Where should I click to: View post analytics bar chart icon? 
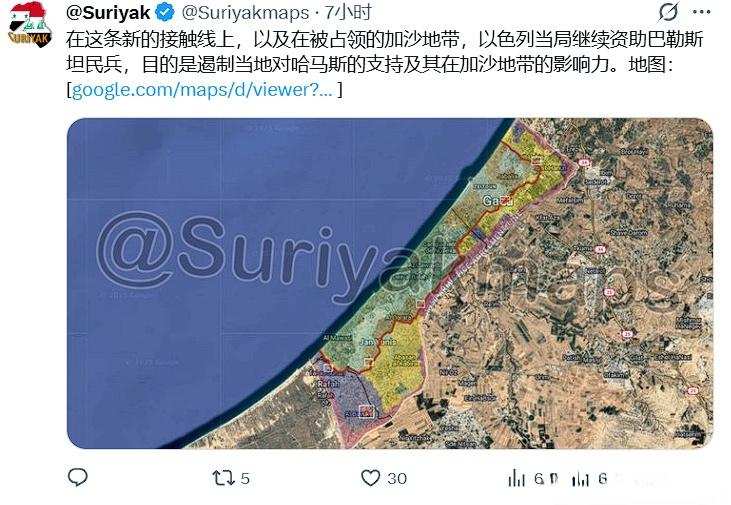516,478
